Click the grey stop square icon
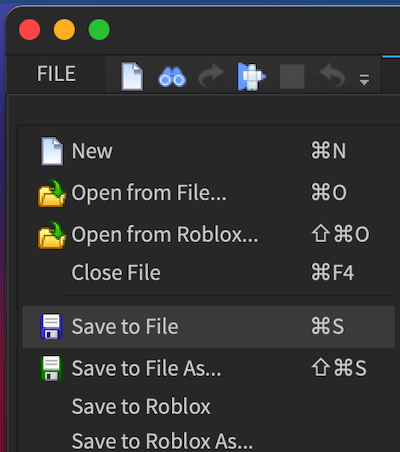Image resolution: width=400 pixels, height=452 pixels. [292, 77]
